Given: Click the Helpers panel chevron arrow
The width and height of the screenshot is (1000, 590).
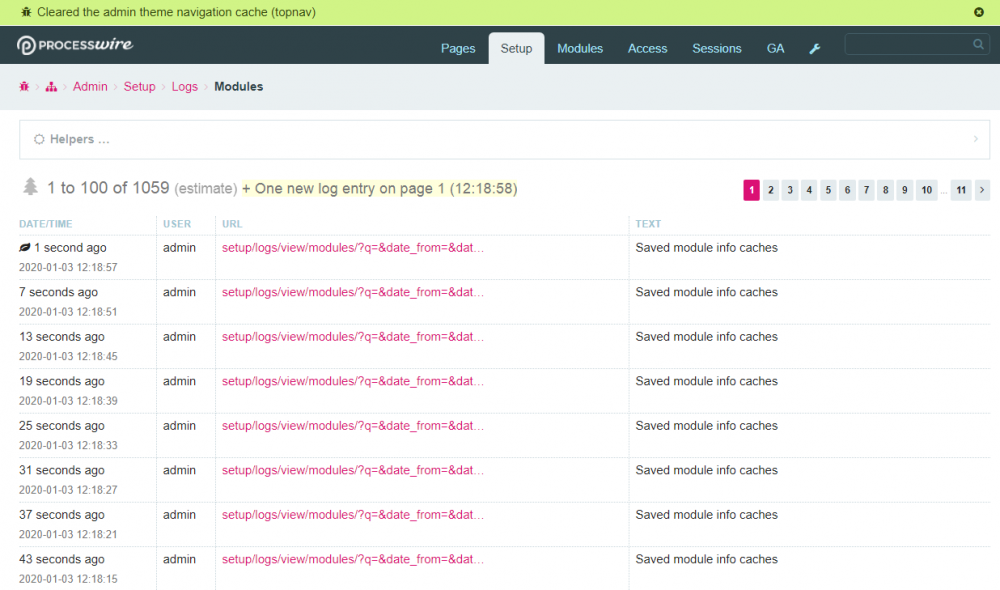Looking at the screenshot, I should click(x=975, y=140).
